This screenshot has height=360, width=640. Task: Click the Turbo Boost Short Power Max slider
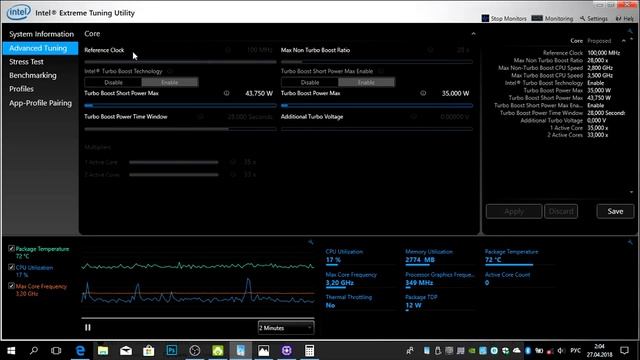pyautogui.click(x=180, y=106)
